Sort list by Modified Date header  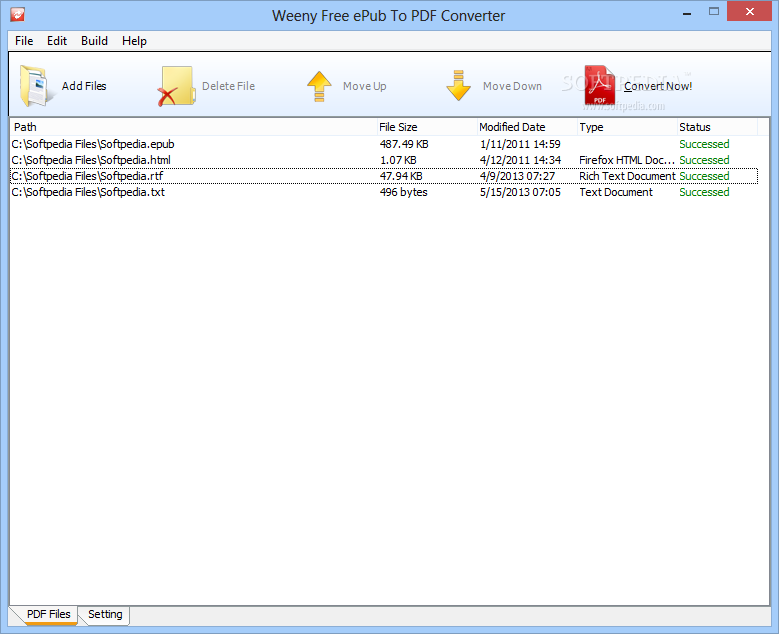pos(527,127)
